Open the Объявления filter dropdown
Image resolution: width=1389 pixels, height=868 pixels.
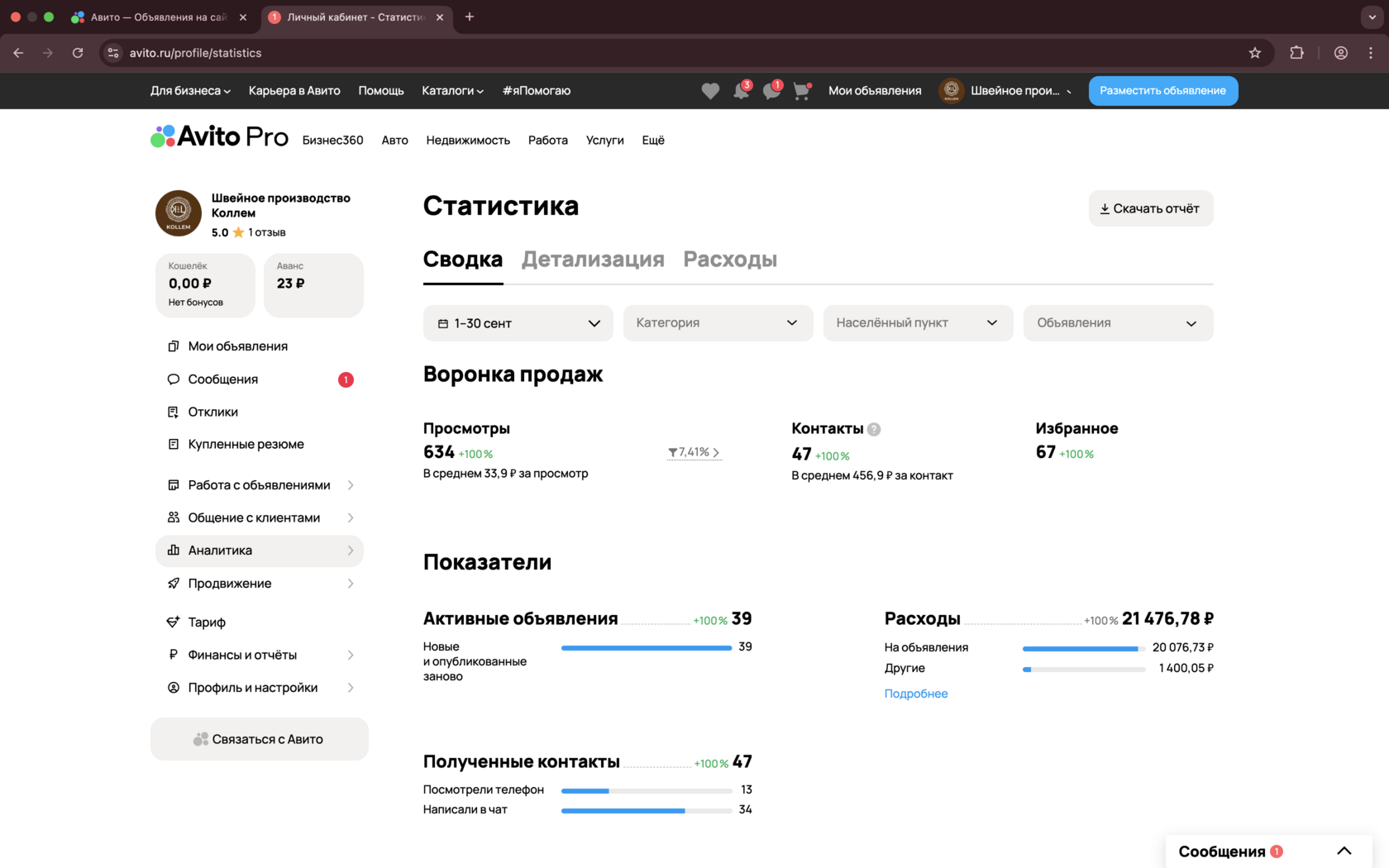(x=1119, y=323)
